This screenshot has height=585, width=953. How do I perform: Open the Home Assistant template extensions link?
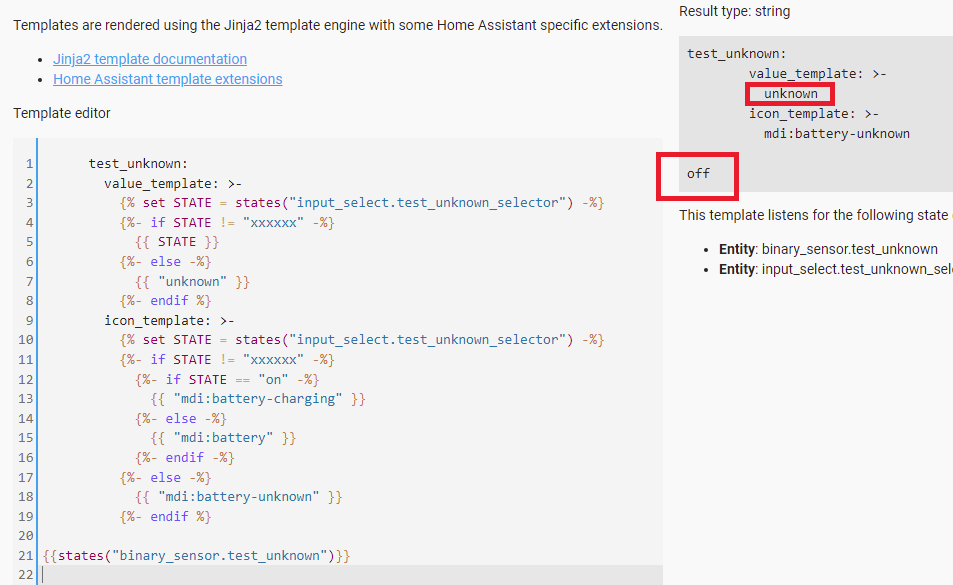point(167,79)
